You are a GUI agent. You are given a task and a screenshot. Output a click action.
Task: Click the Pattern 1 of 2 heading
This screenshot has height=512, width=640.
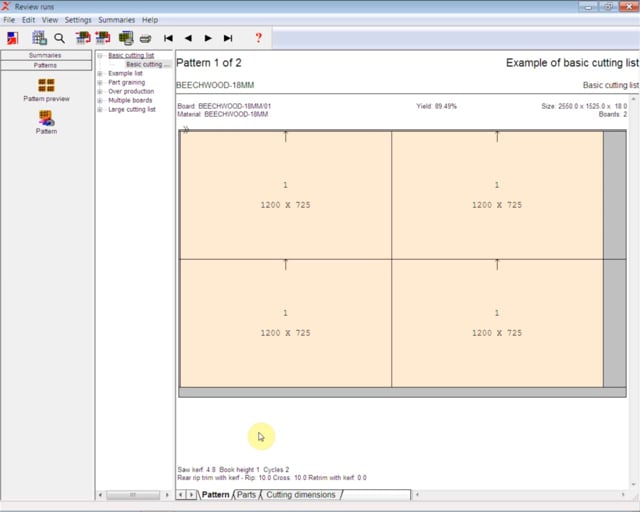tap(209, 63)
